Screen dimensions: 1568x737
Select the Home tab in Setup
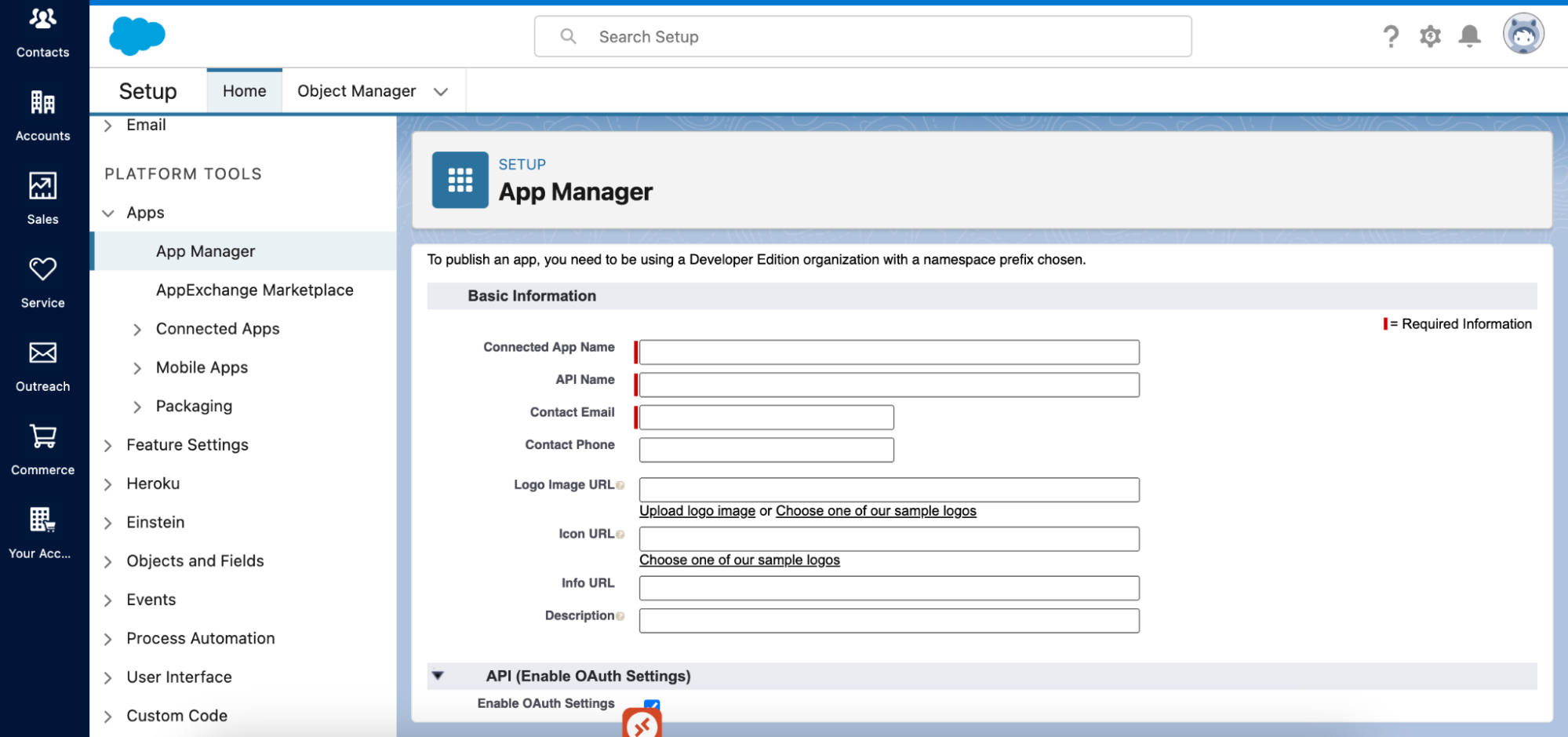[x=244, y=90]
